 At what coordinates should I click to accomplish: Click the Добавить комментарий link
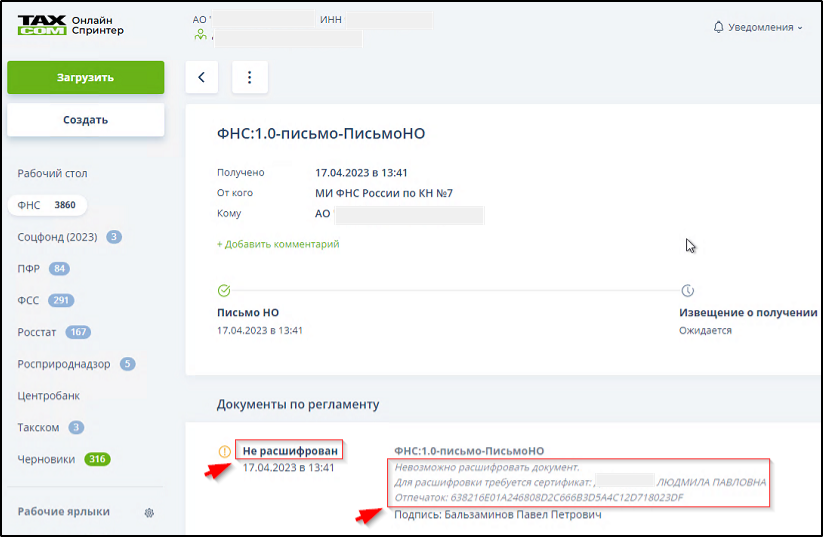tap(278, 244)
